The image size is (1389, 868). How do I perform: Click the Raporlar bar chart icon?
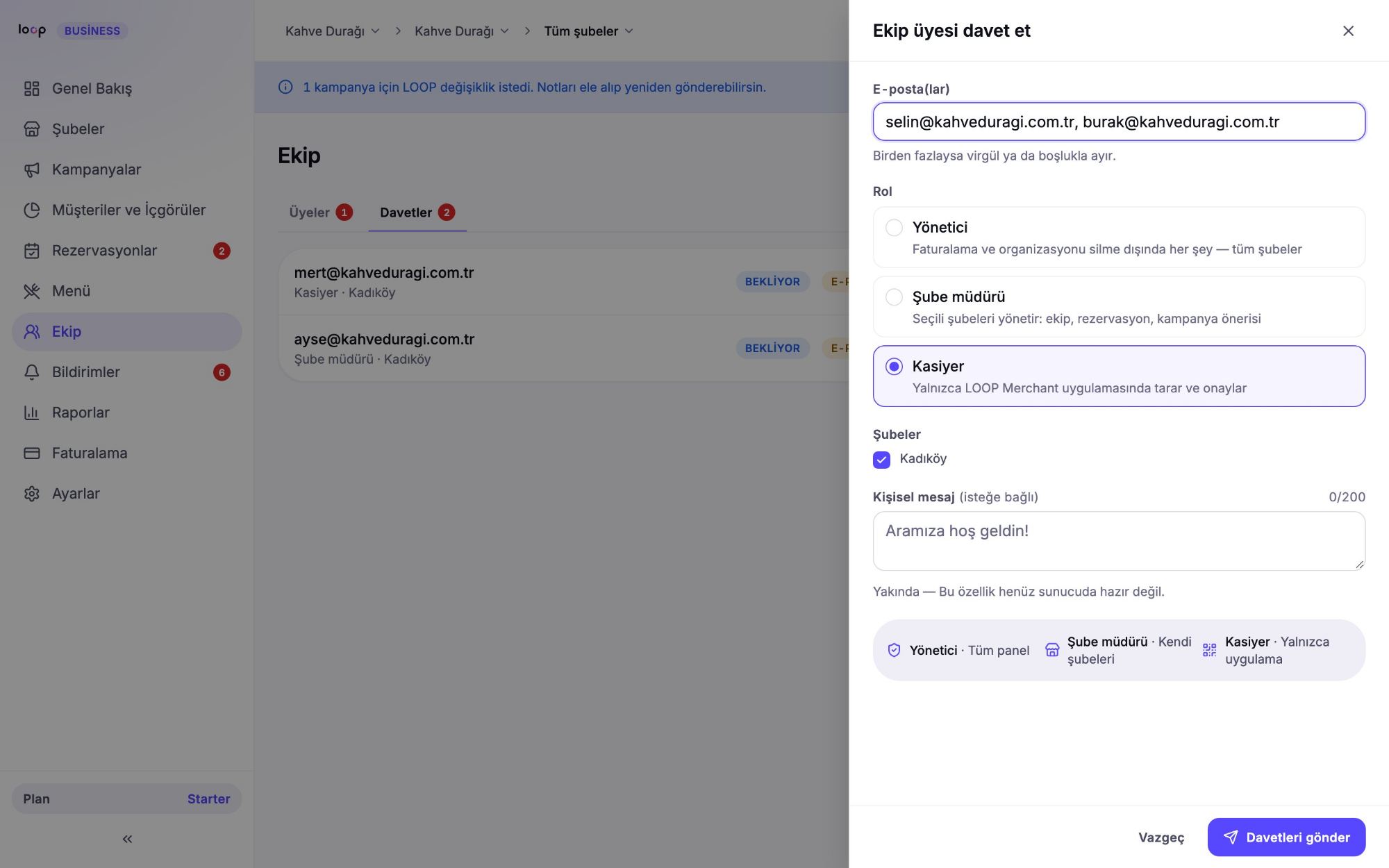[32, 412]
